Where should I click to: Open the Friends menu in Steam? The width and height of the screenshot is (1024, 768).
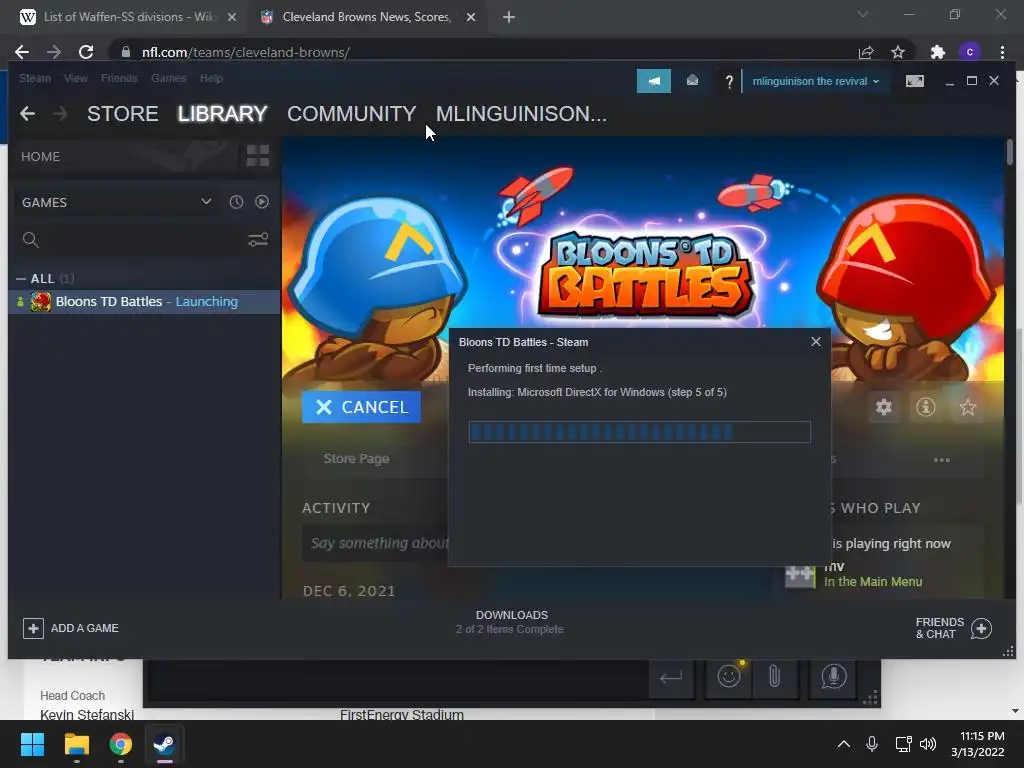[x=119, y=78]
